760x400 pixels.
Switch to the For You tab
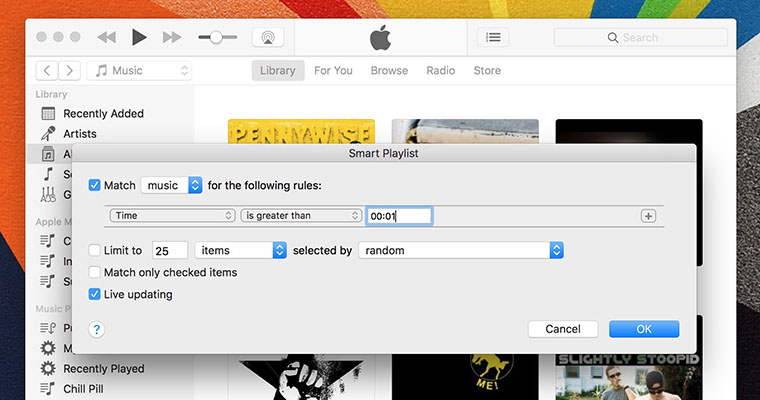click(333, 71)
